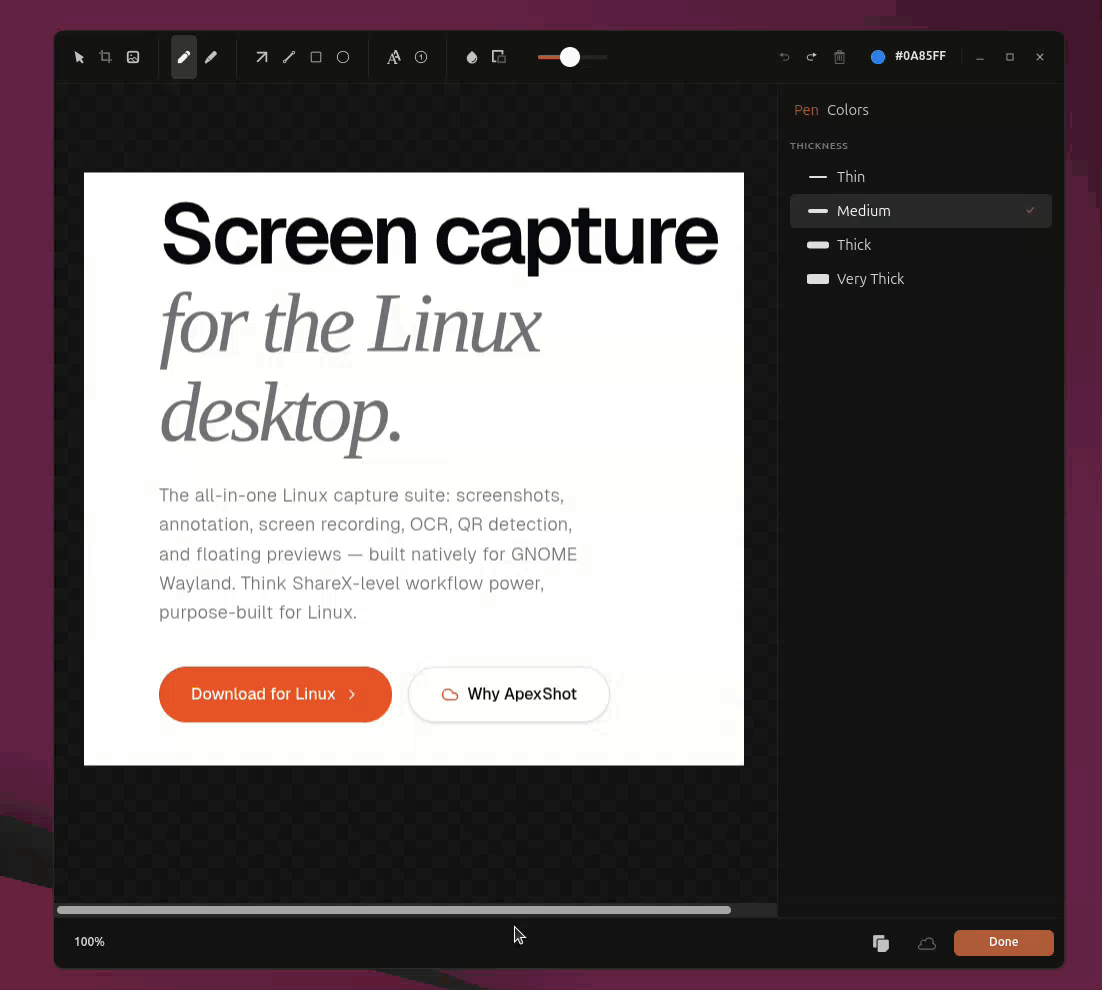Switch to the highlighter marker tool
This screenshot has height=990, width=1102.
pyautogui.click(x=211, y=57)
